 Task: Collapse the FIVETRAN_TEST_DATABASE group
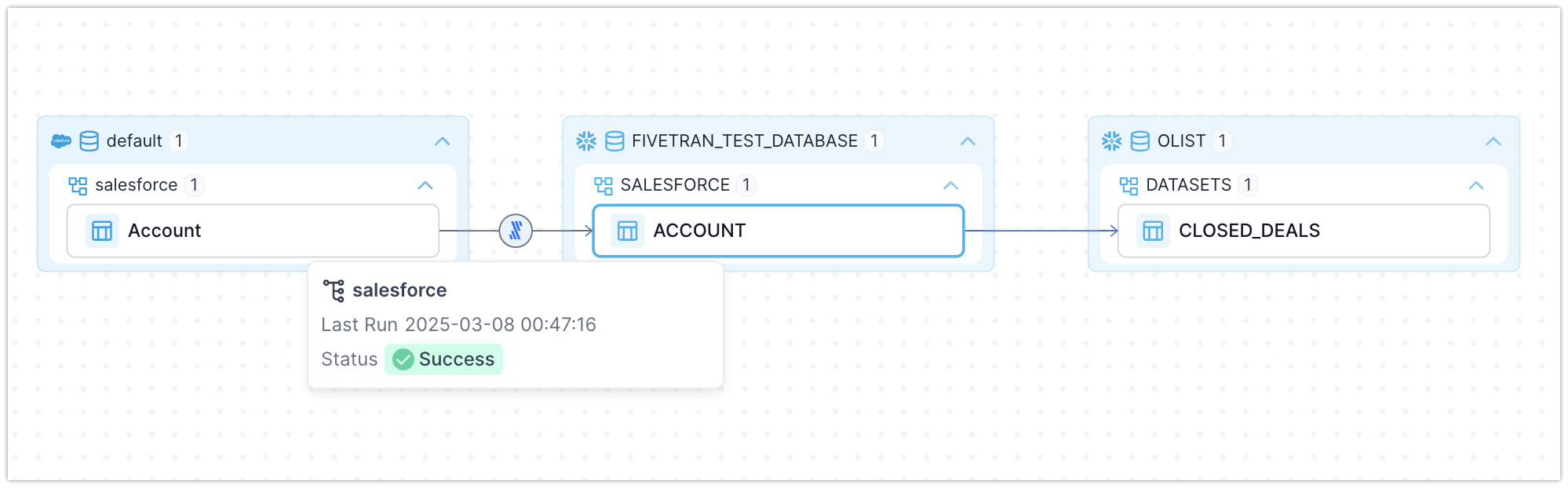(x=968, y=141)
